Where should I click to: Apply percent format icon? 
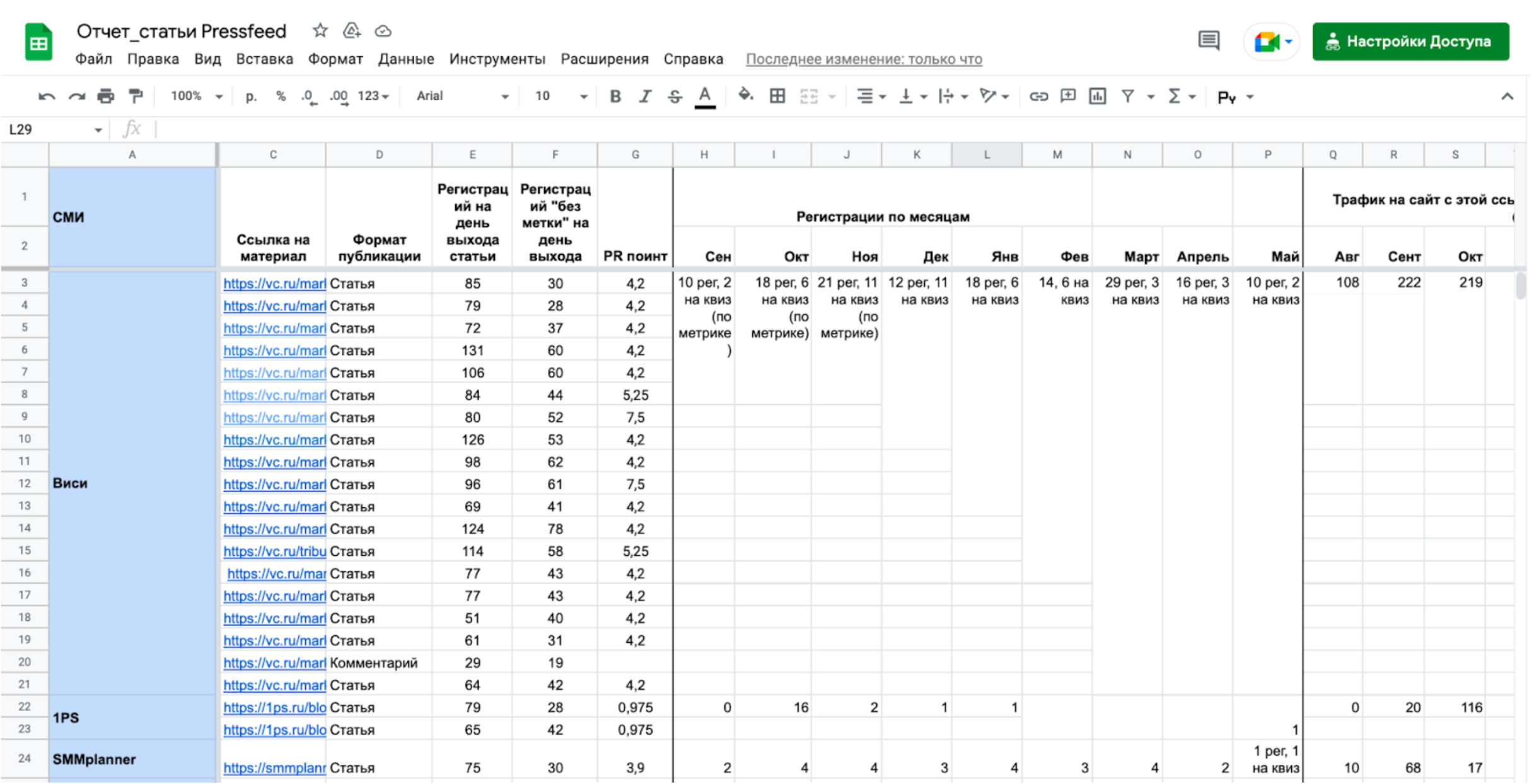(x=281, y=96)
